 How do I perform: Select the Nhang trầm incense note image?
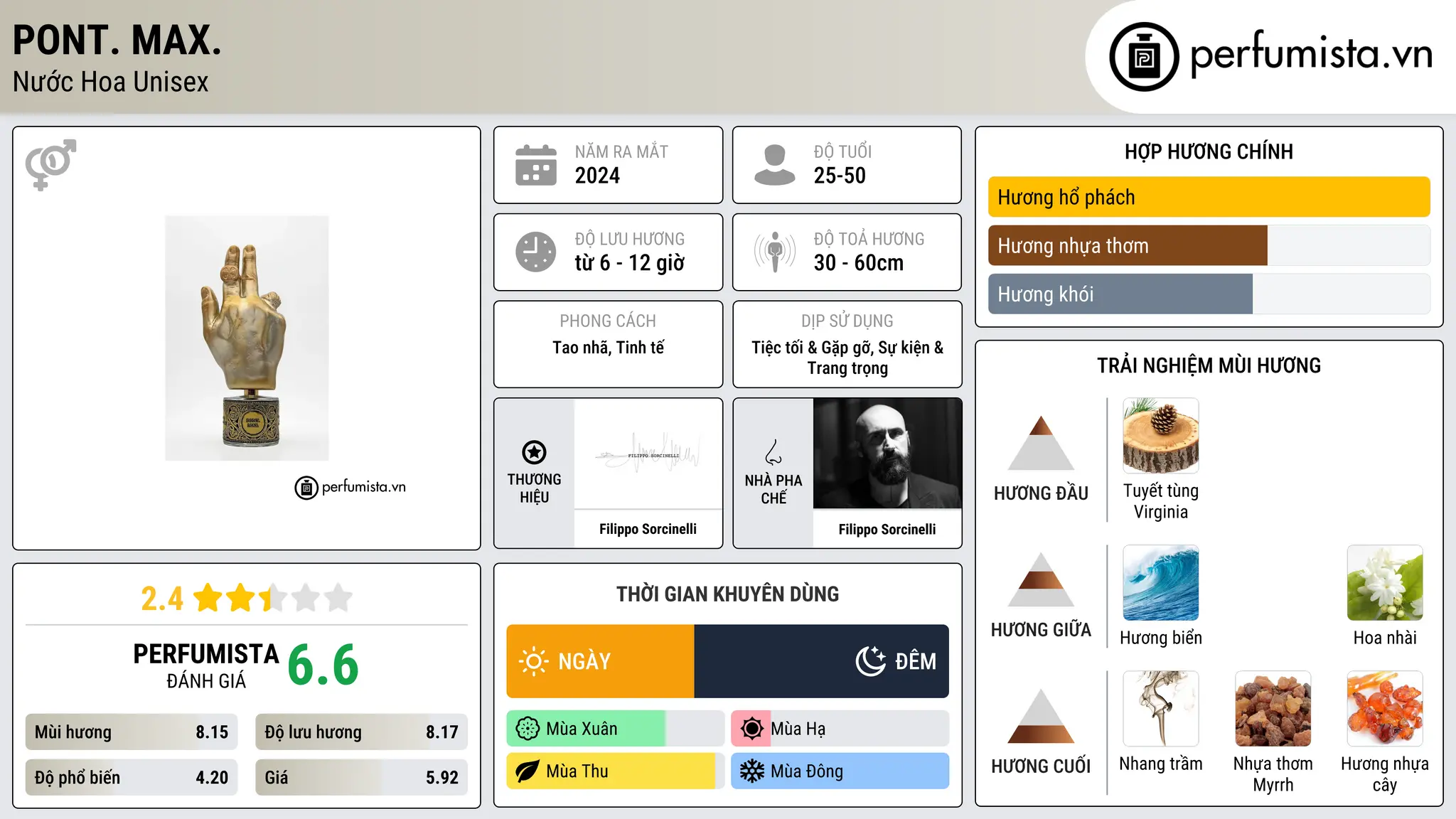click(1160, 709)
